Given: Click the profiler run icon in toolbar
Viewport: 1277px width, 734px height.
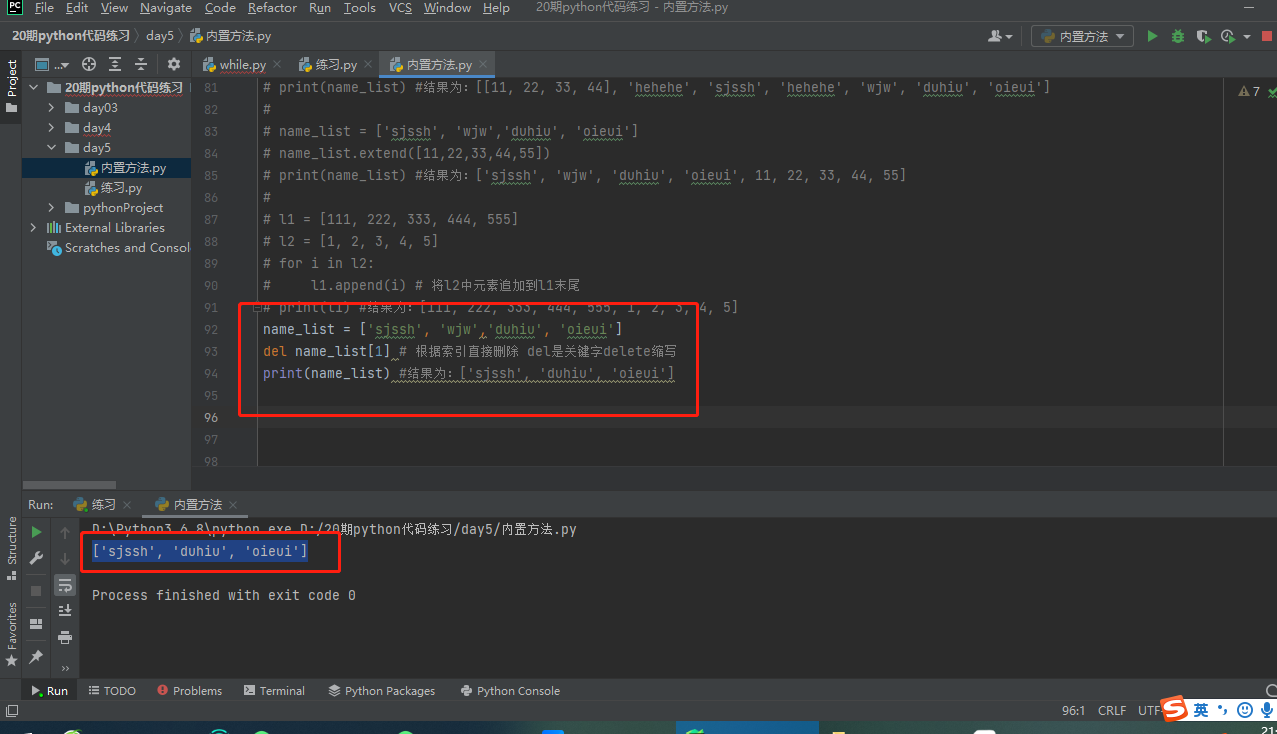Looking at the screenshot, I should tap(1229, 36).
